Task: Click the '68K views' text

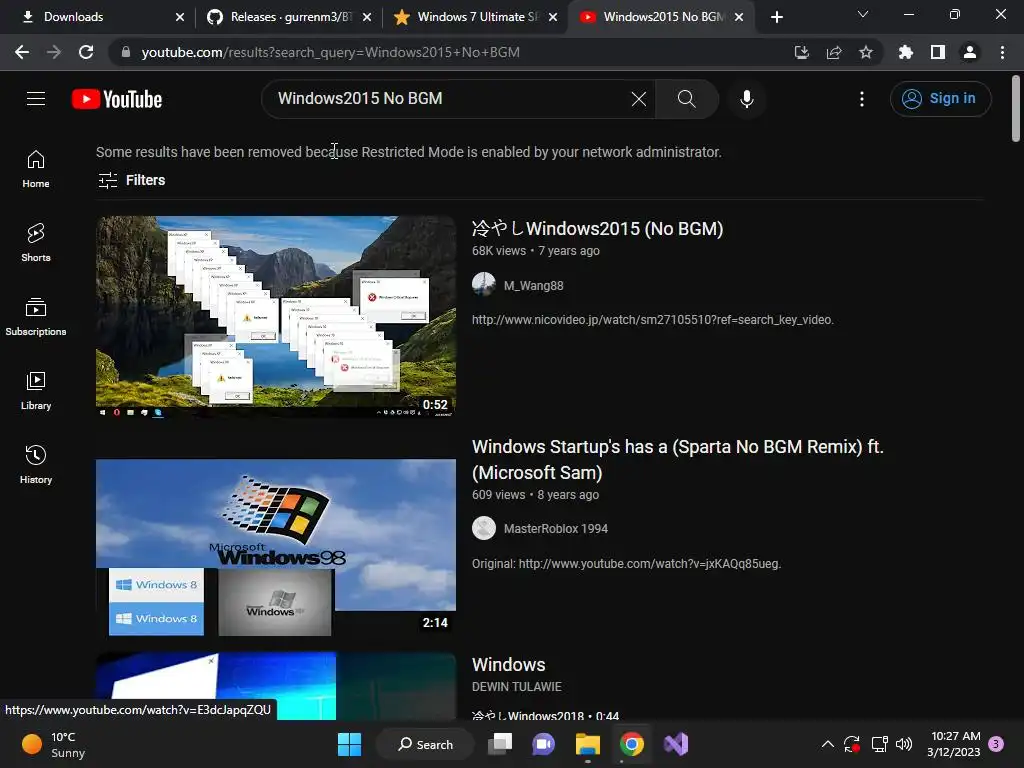Action: pyautogui.click(x=499, y=251)
